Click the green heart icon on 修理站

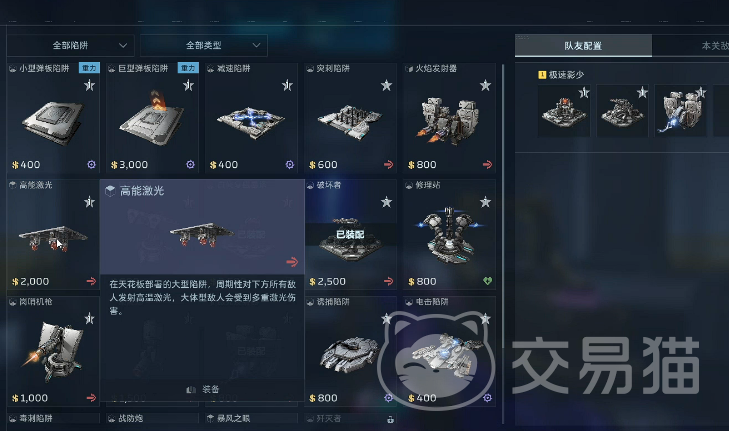click(487, 281)
